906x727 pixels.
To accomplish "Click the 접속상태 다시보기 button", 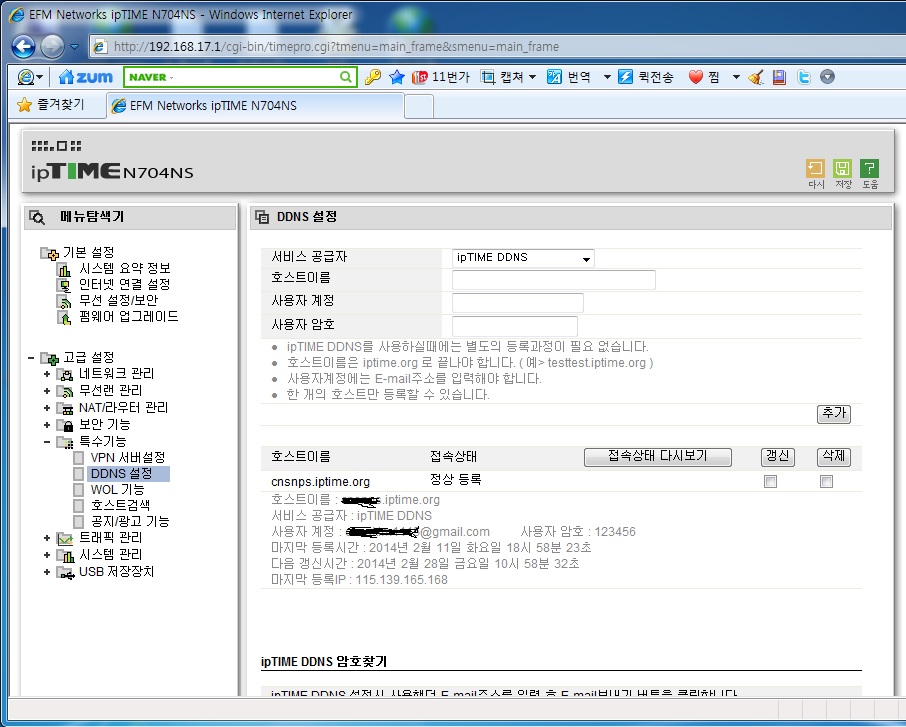I will point(658,457).
